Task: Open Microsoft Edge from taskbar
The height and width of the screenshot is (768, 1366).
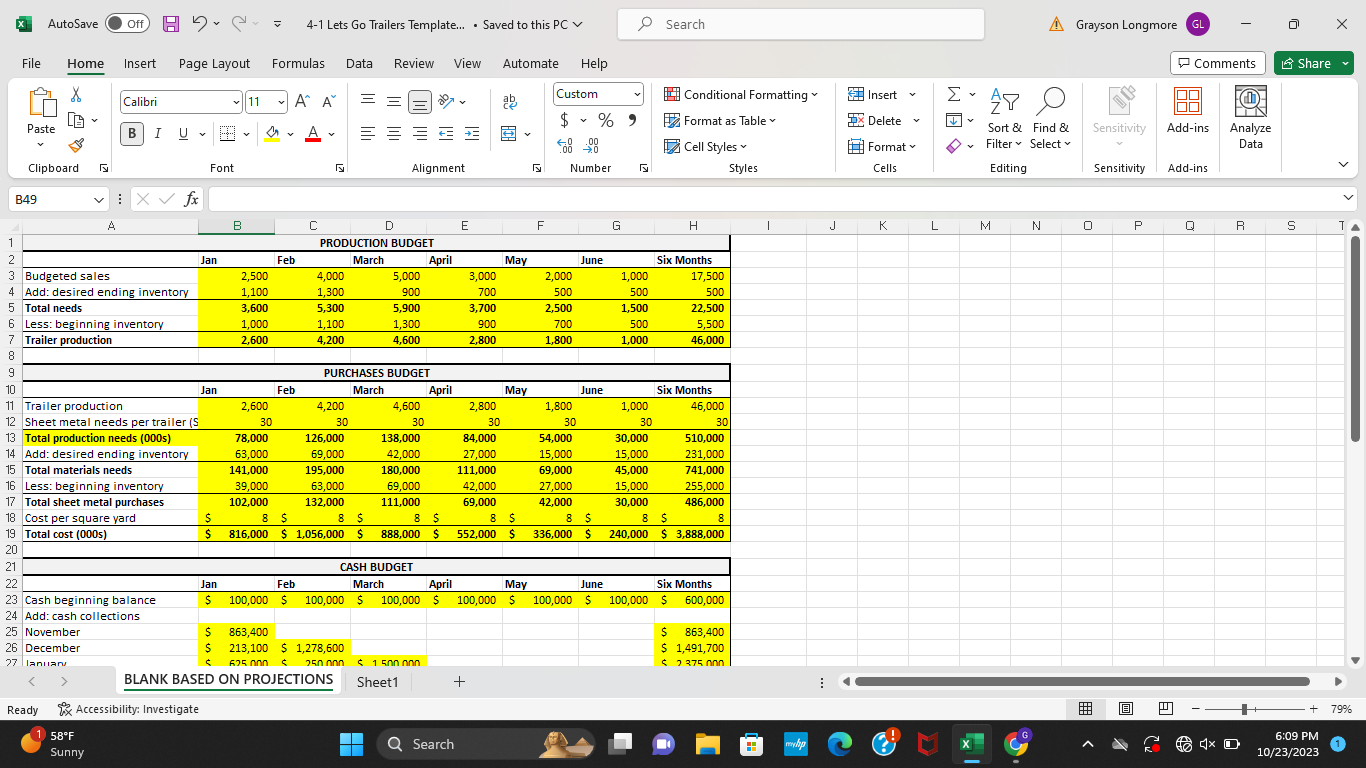Action: click(x=840, y=744)
